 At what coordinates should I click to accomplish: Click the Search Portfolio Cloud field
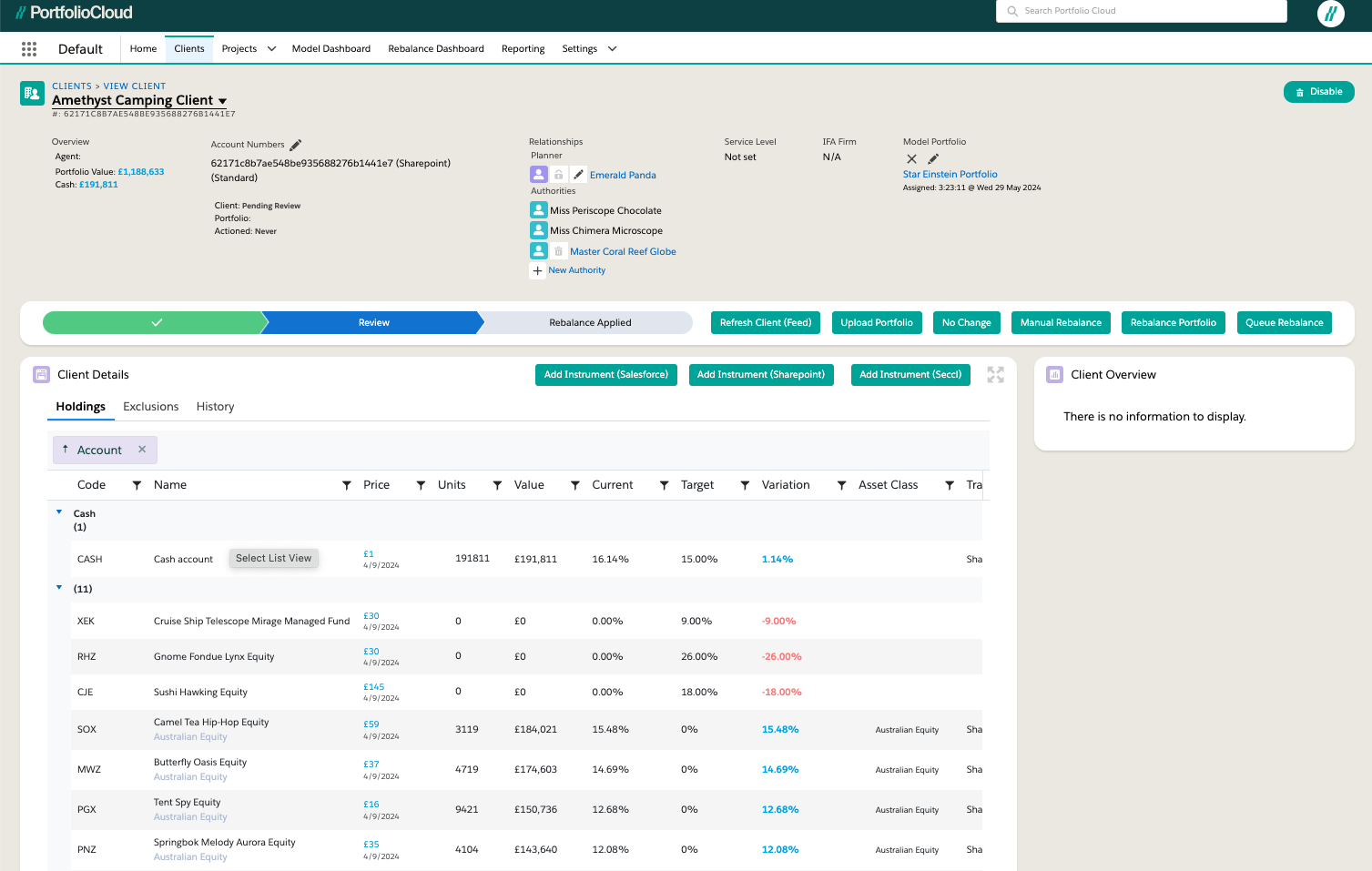coord(1142,11)
